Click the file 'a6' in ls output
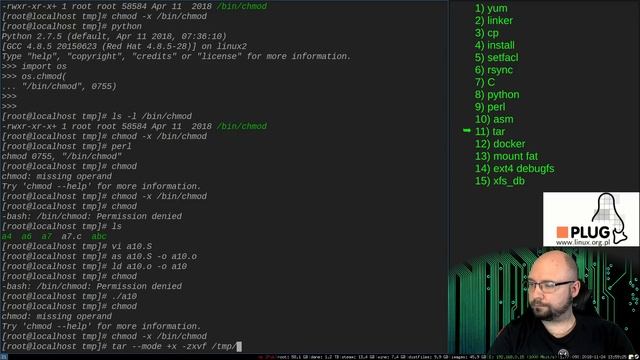The width and height of the screenshot is (640, 360). [x=27, y=236]
